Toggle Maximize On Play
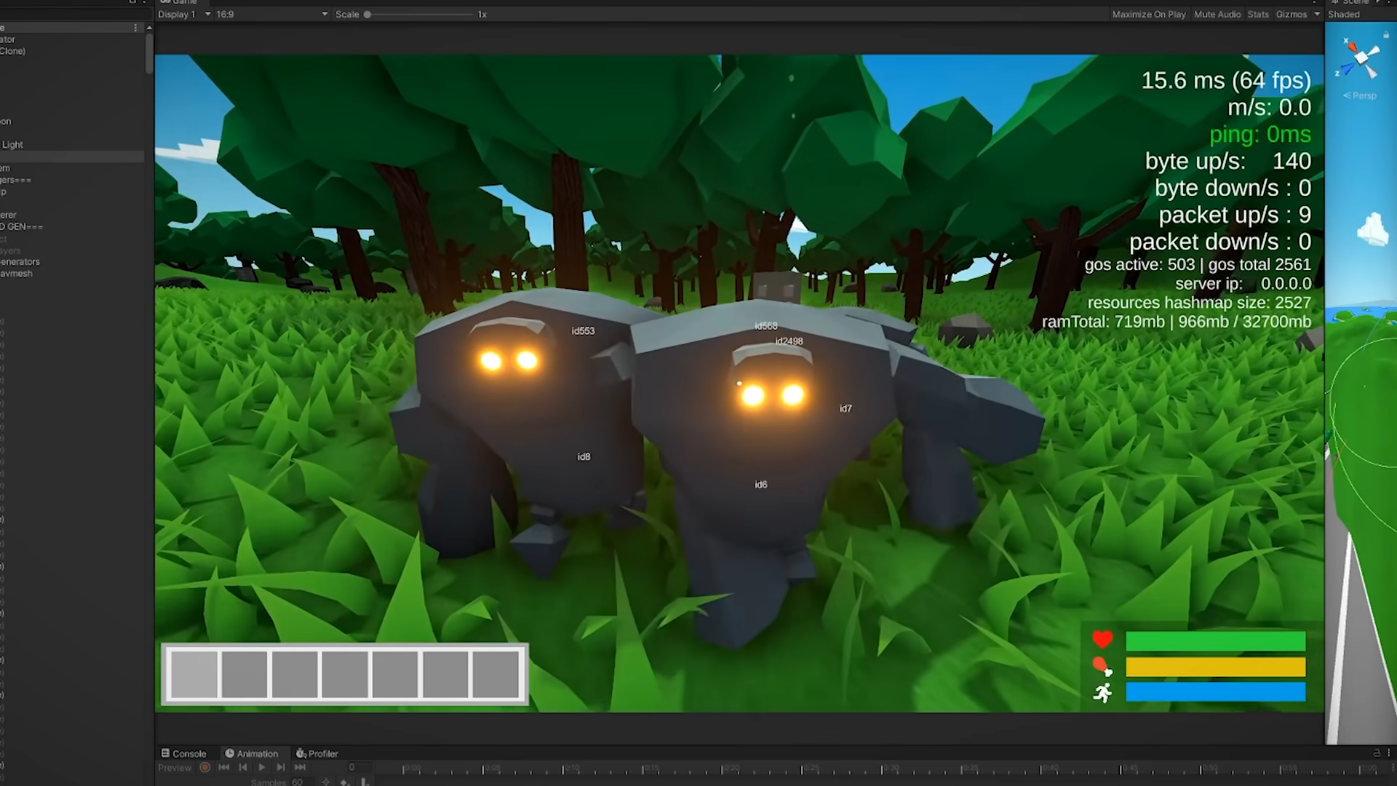Viewport: 1397px width, 786px height. point(1148,14)
